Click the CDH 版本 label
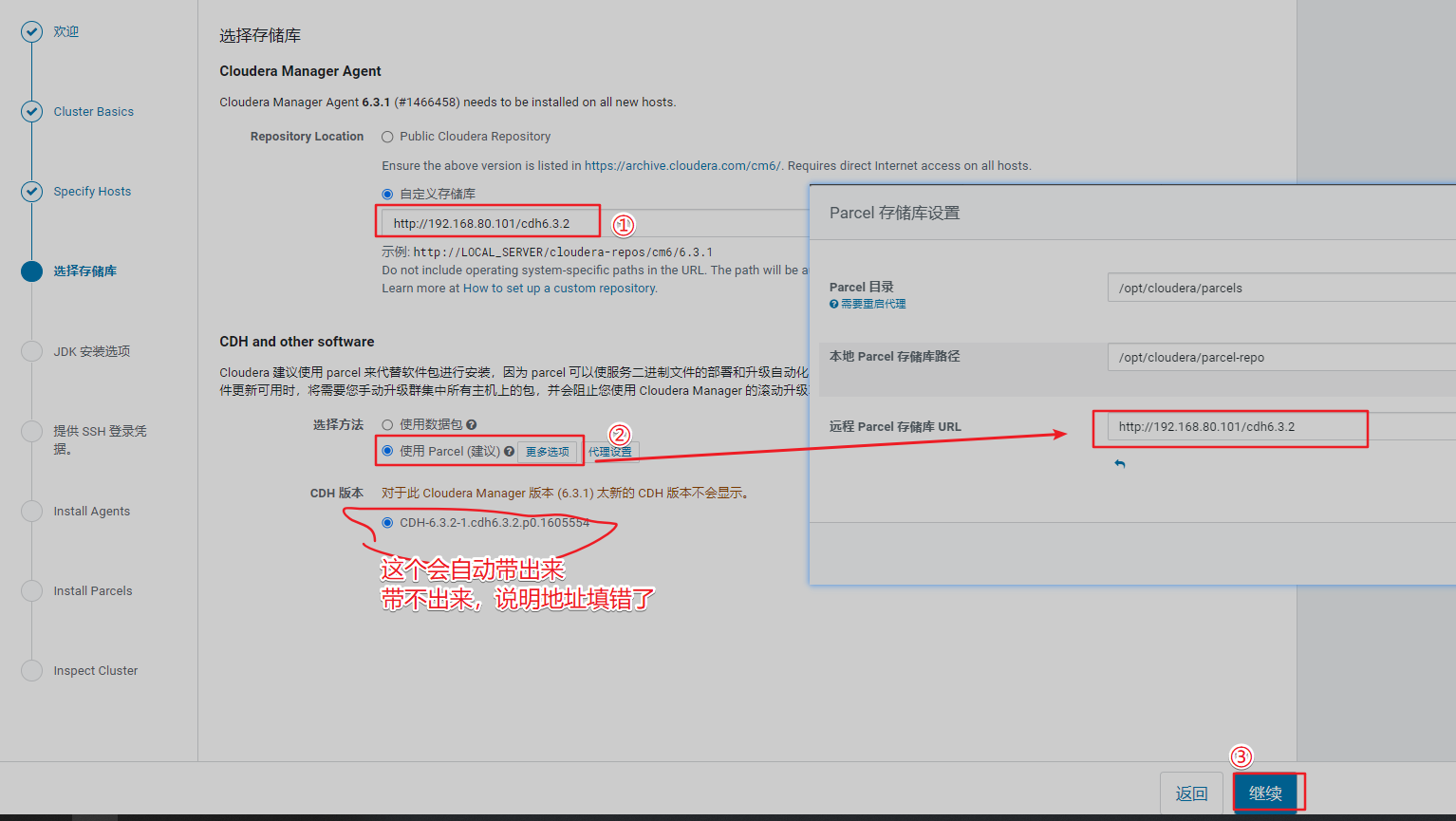 pos(337,494)
